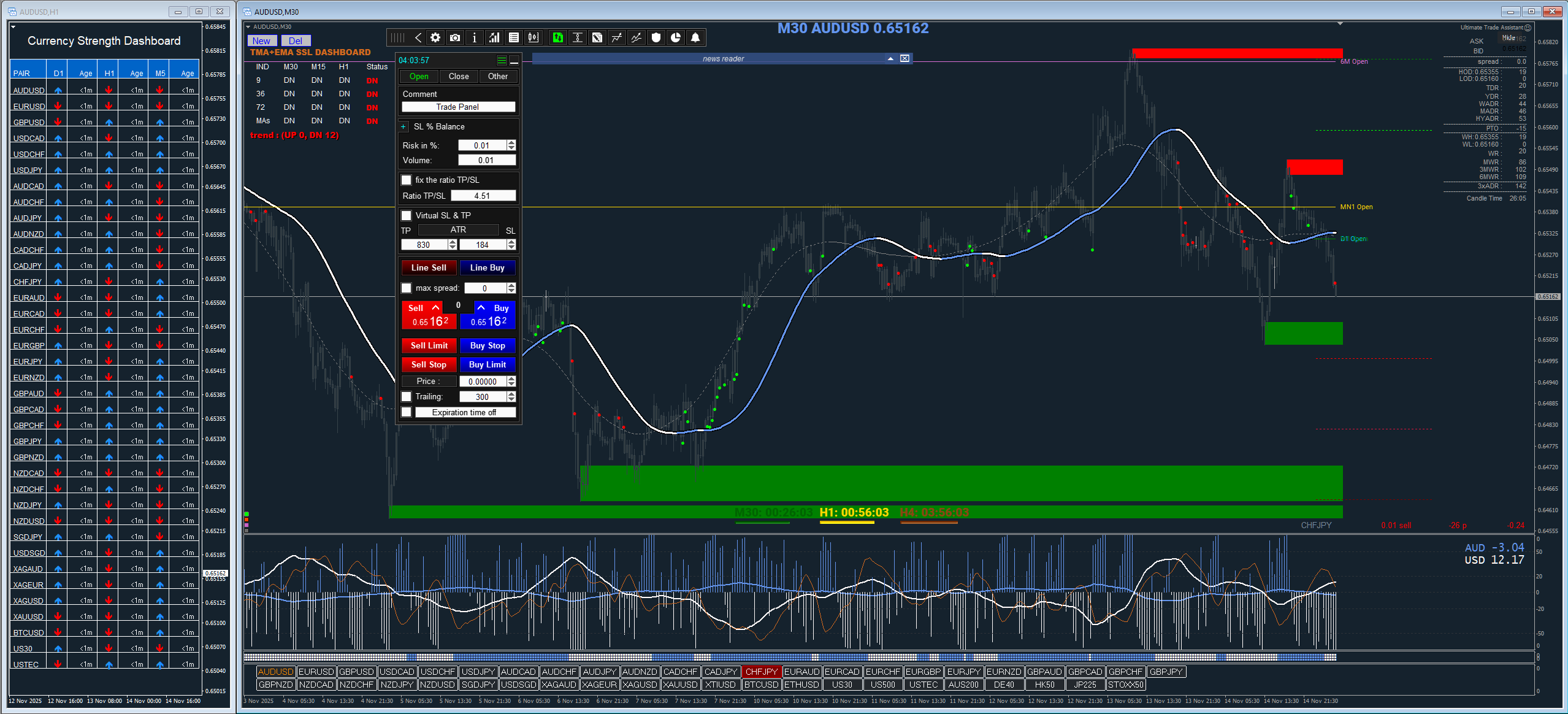Image resolution: width=1568 pixels, height=714 pixels.
Task: Click the bell alerts icon
Action: [x=695, y=38]
